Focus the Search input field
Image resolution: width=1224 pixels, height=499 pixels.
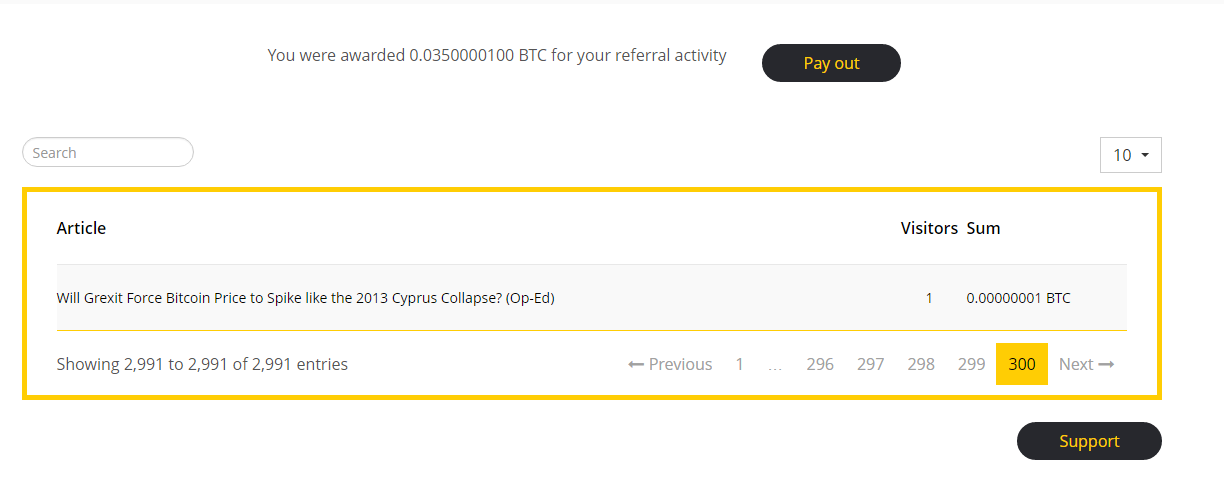108,153
